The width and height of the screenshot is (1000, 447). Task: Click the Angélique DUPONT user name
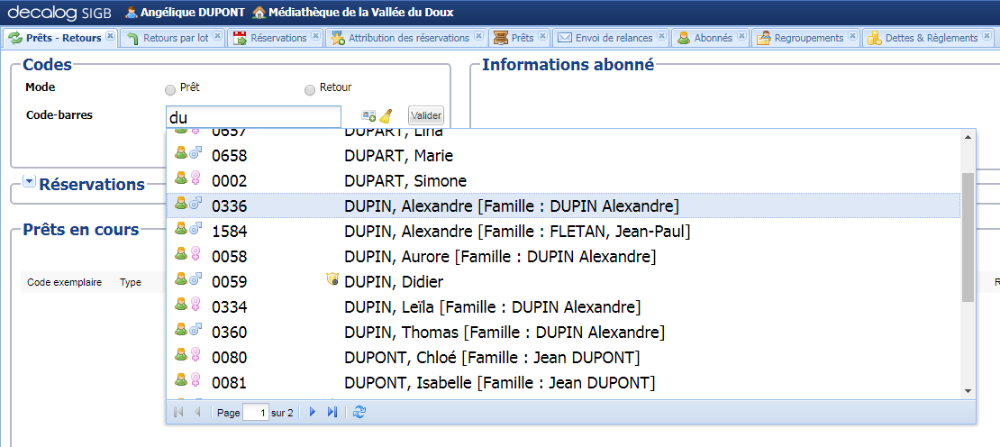(192, 11)
